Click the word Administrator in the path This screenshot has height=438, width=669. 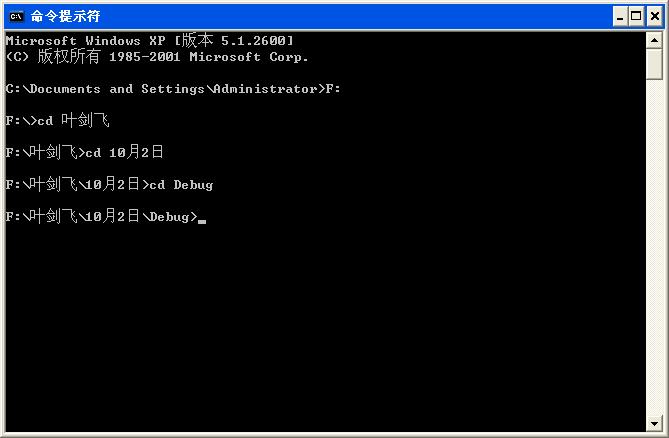click(x=266, y=89)
